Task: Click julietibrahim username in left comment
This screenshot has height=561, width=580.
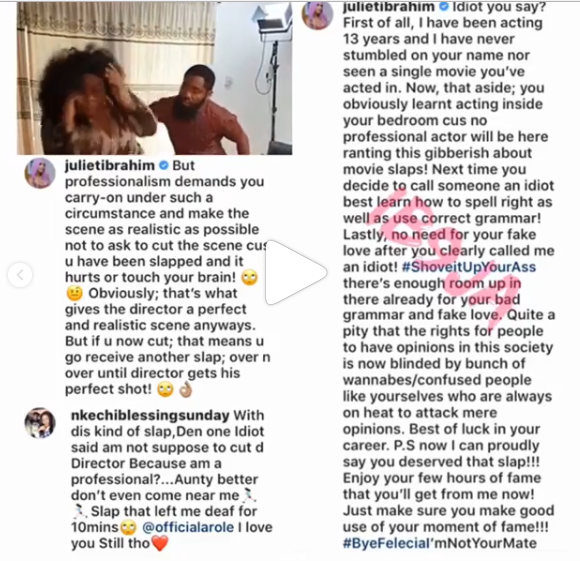Action: (x=110, y=165)
